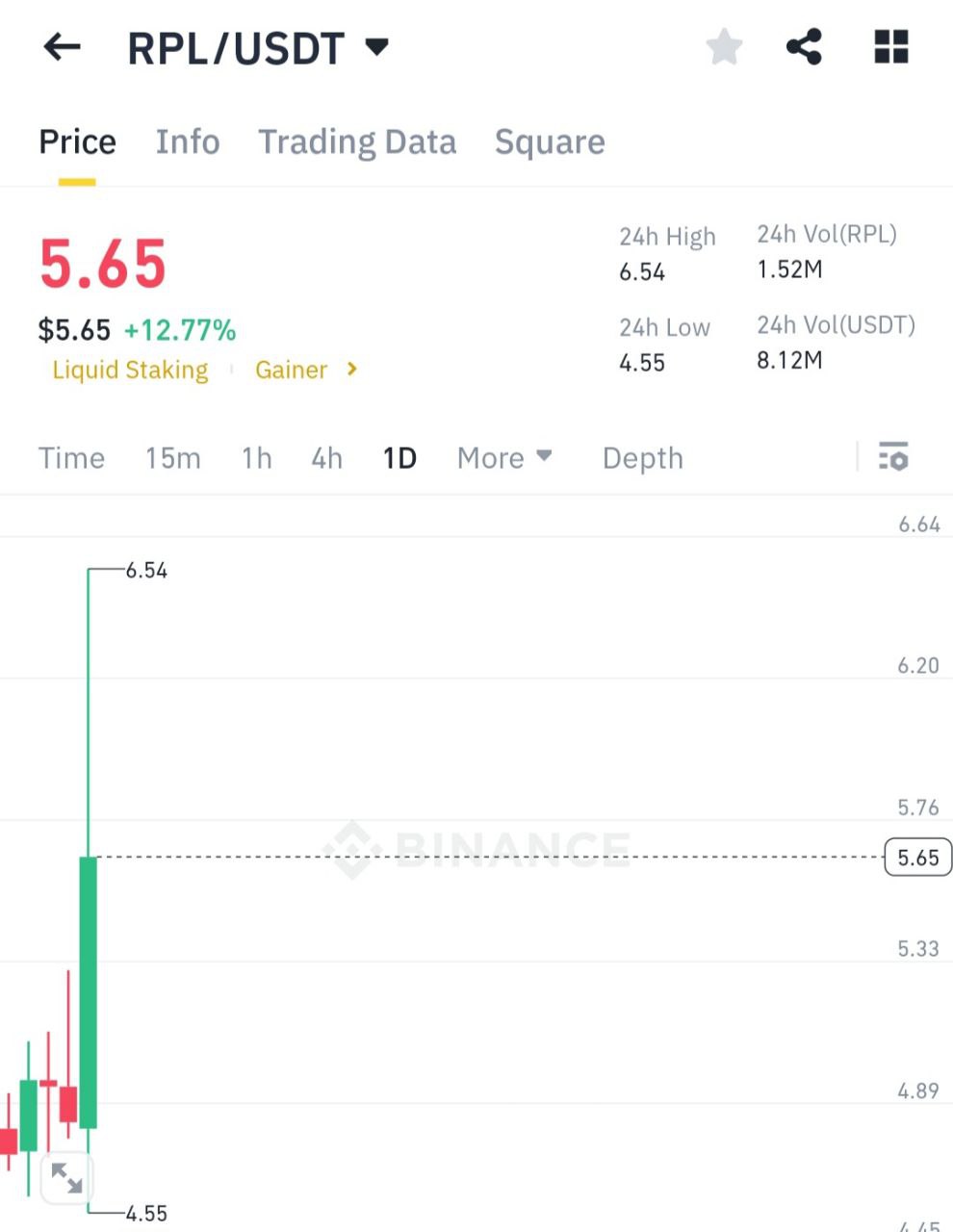Switch to the Price tab
Image resolution: width=953 pixels, height=1232 pixels.
pos(77,142)
